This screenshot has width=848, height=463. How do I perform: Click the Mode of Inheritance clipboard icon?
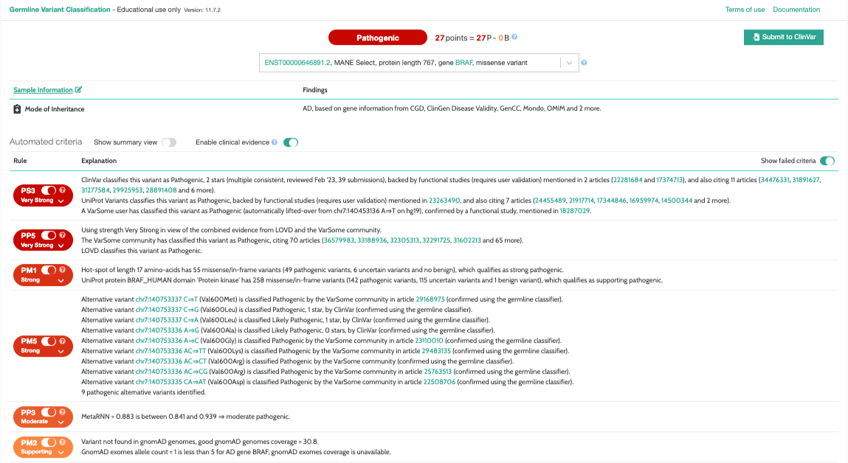coord(17,109)
